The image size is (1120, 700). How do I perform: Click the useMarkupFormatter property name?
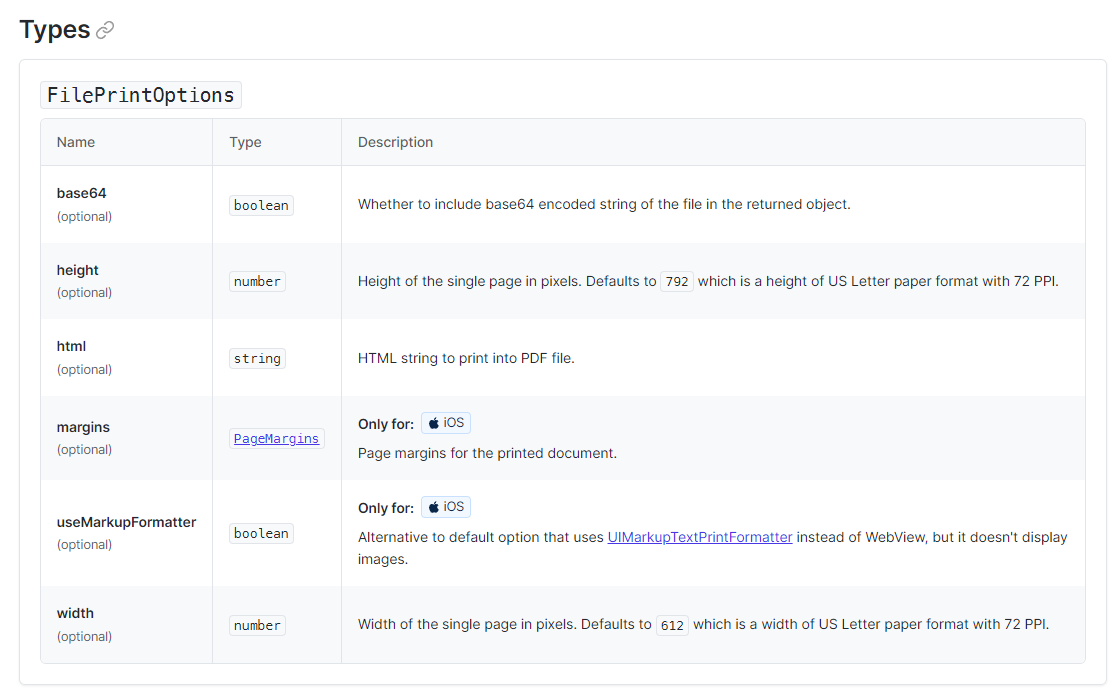(126, 522)
